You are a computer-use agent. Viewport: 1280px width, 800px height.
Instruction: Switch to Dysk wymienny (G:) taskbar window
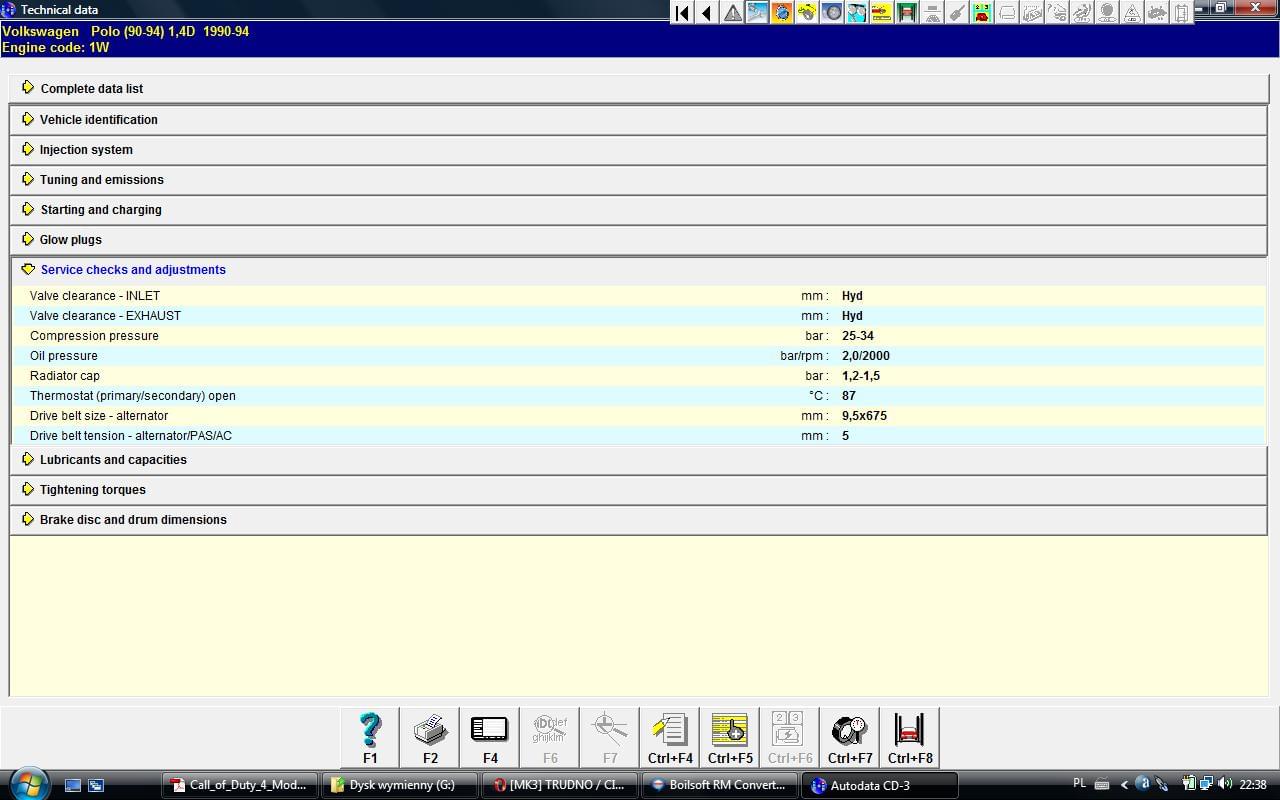pos(400,785)
